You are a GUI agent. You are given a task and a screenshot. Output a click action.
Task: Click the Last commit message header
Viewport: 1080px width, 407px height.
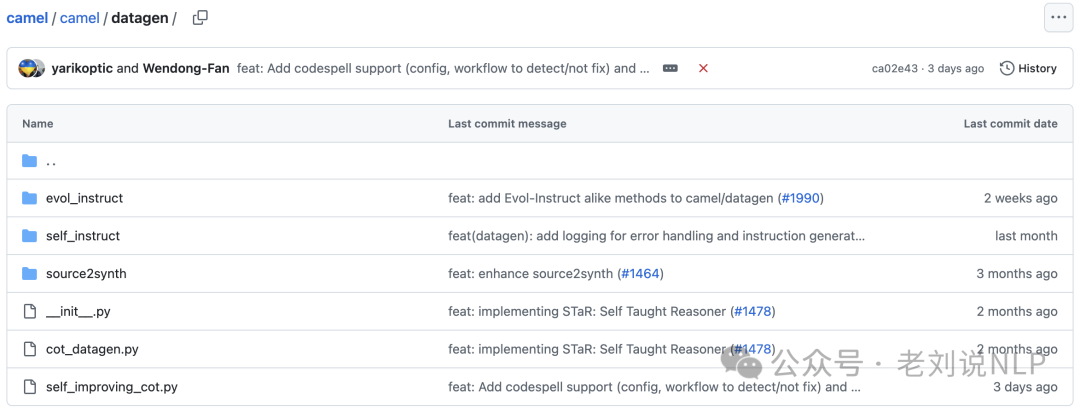coord(507,124)
